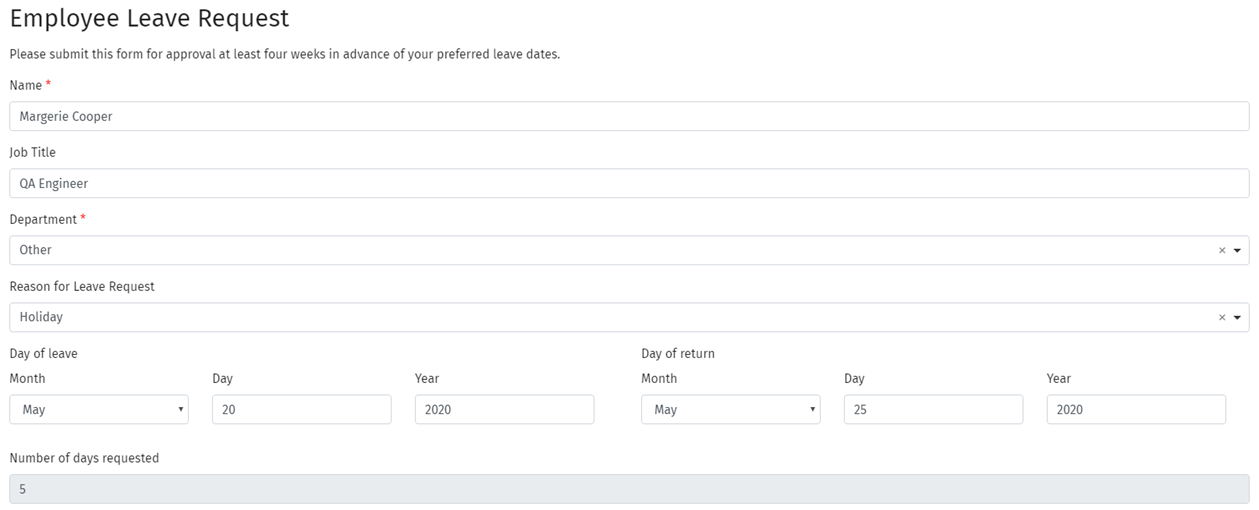Click the Day of leave Day field showing 20
Screen dimensions: 1259x510
tap(301, 409)
